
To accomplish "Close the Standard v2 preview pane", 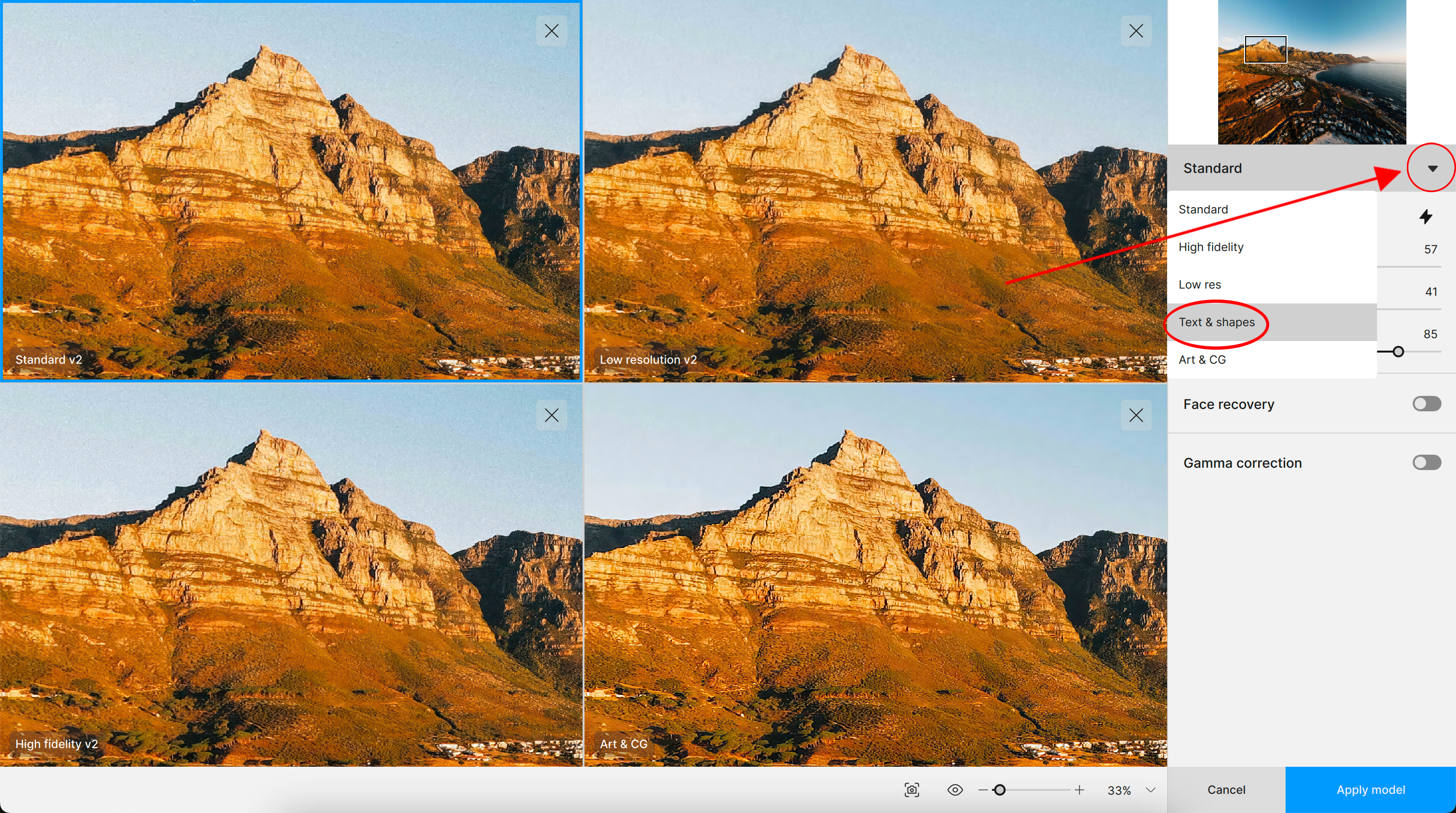I will tap(551, 31).
